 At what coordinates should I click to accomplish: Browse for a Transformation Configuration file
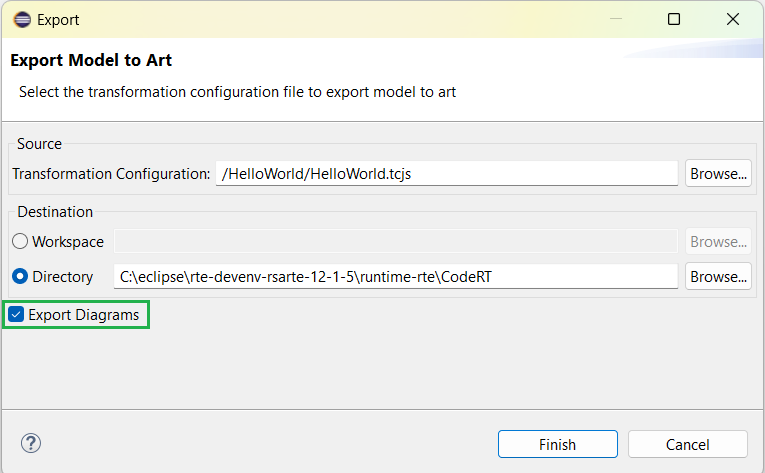718,173
